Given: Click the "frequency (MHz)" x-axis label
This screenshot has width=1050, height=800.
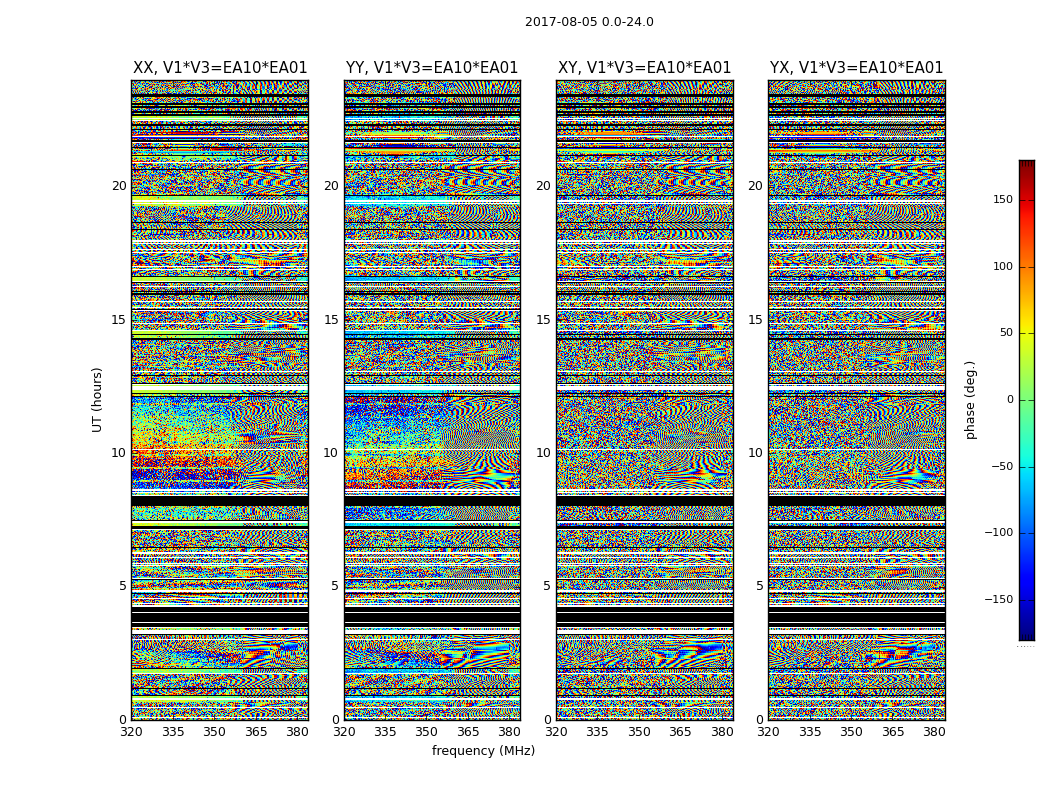Looking at the screenshot, I should [x=483, y=750].
